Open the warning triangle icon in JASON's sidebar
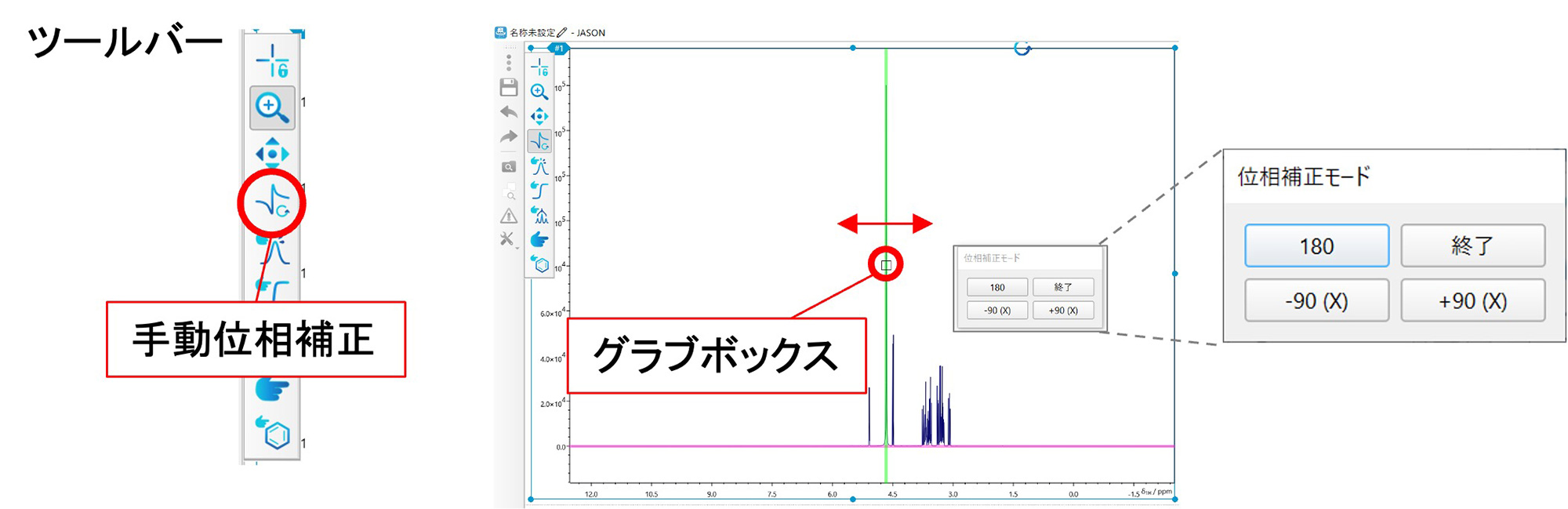The image size is (1568, 509). pyautogui.click(x=509, y=216)
